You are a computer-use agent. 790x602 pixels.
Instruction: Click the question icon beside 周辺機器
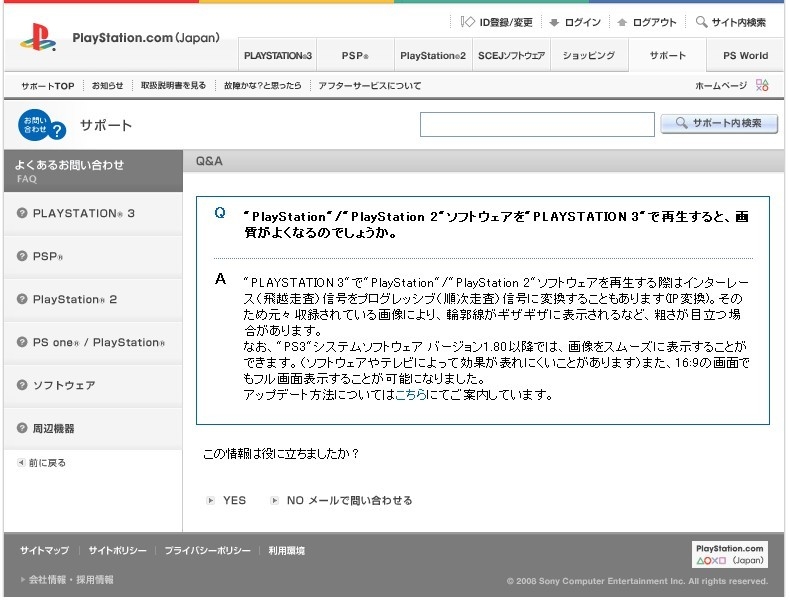tap(22, 428)
